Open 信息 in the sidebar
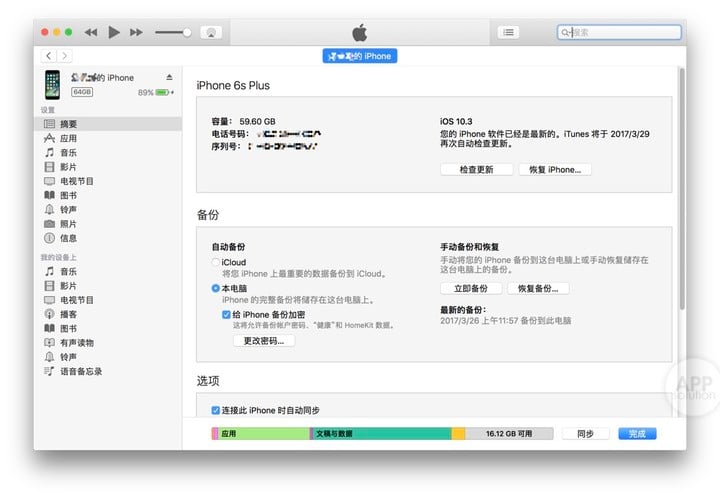The width and height of the screenshot is (720, 498). [108, 238]
